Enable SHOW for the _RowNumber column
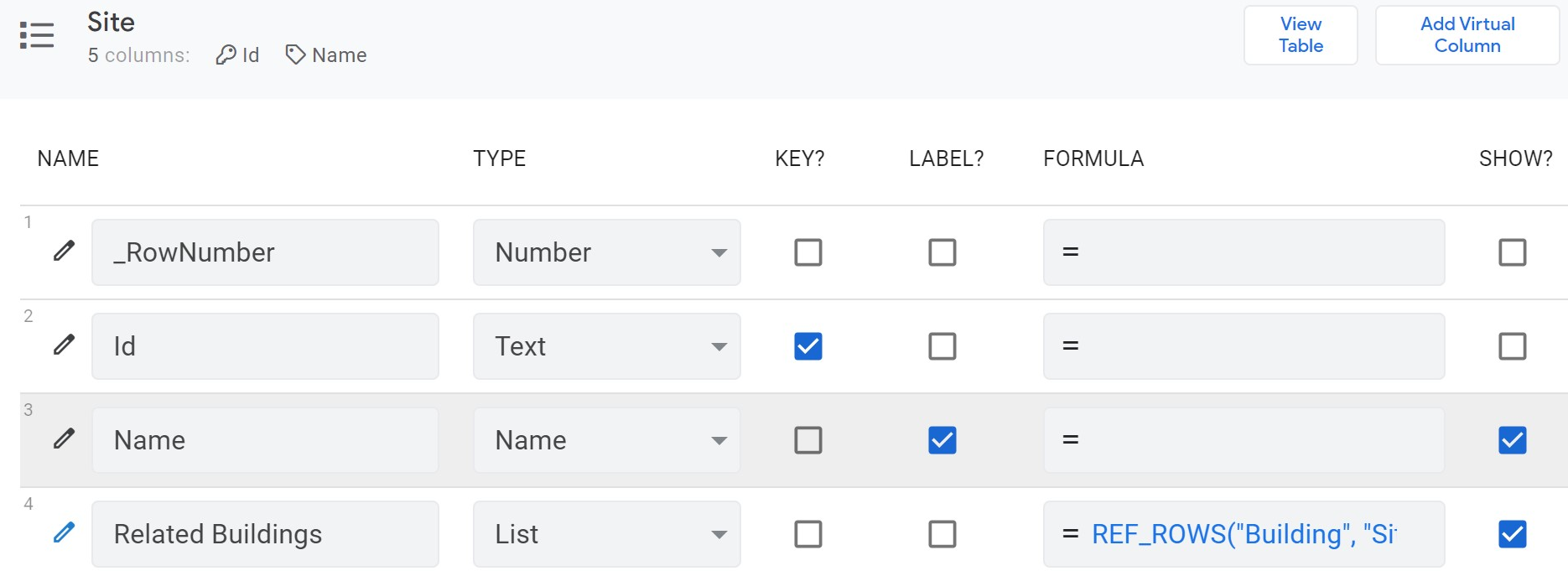 (1512, 252)
